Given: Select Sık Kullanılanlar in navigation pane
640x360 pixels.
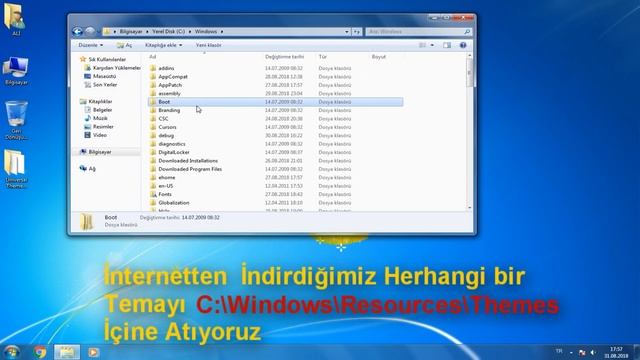Looking at the screenshot, I should pos(103,59).
